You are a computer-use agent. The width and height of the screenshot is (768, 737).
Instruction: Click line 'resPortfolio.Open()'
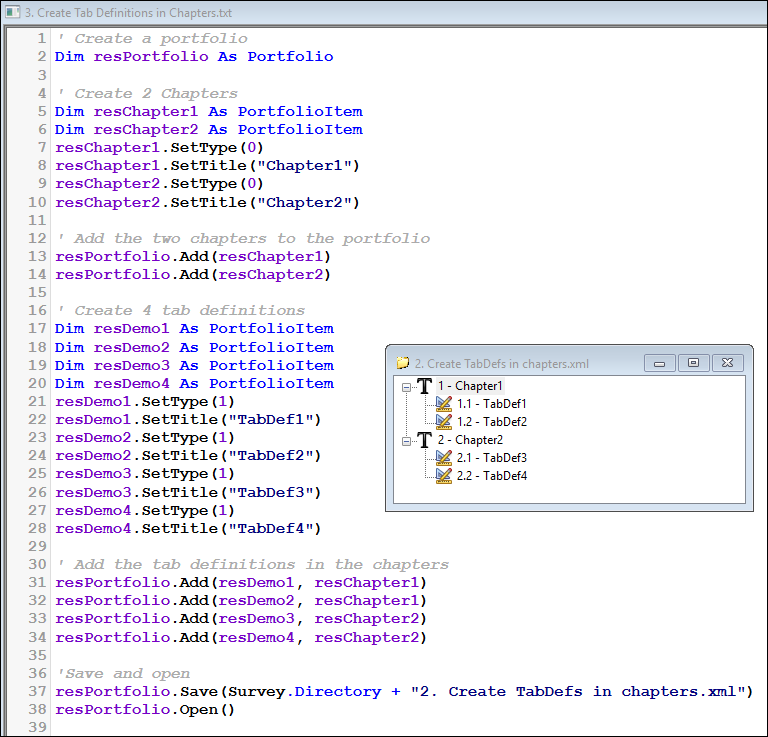point(145,710)
